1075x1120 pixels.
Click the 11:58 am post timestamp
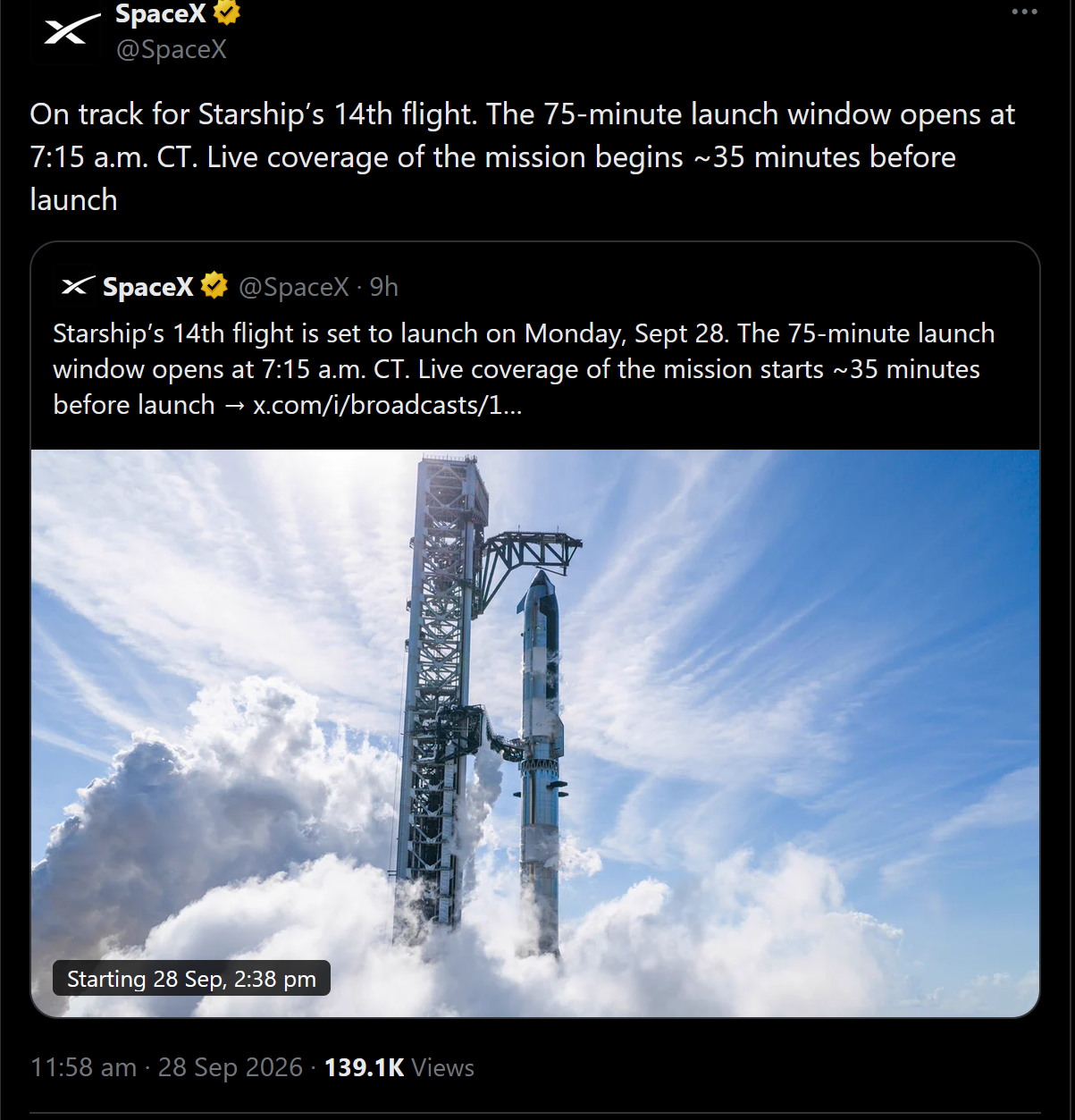[x=83, y=1067]
